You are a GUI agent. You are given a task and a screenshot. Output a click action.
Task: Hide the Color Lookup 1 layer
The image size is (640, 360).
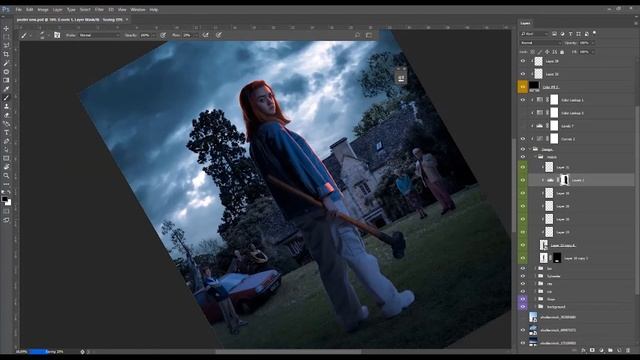(523, 100)
